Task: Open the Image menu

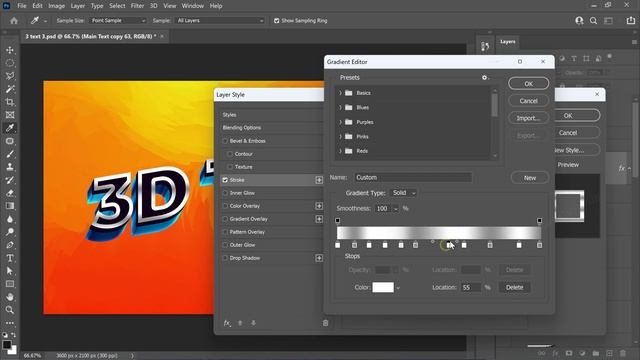Action: [x=56, y=6]
